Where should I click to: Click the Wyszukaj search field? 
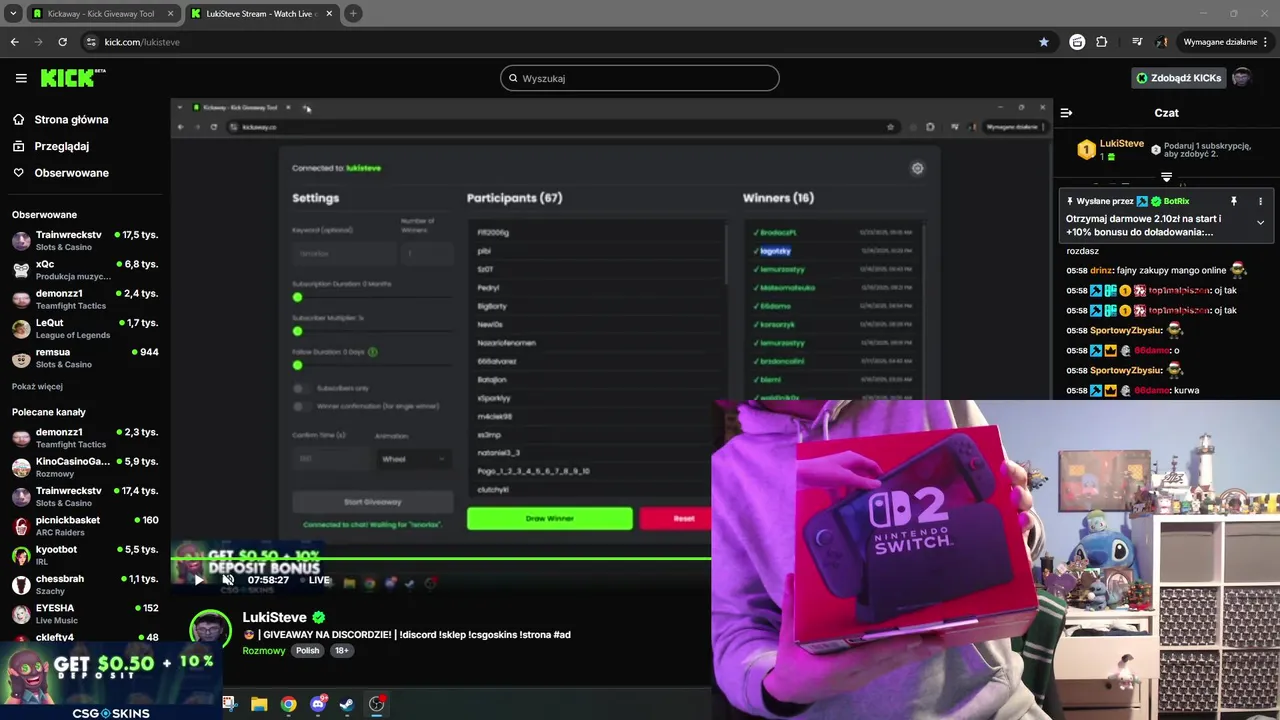coord(640,78)
